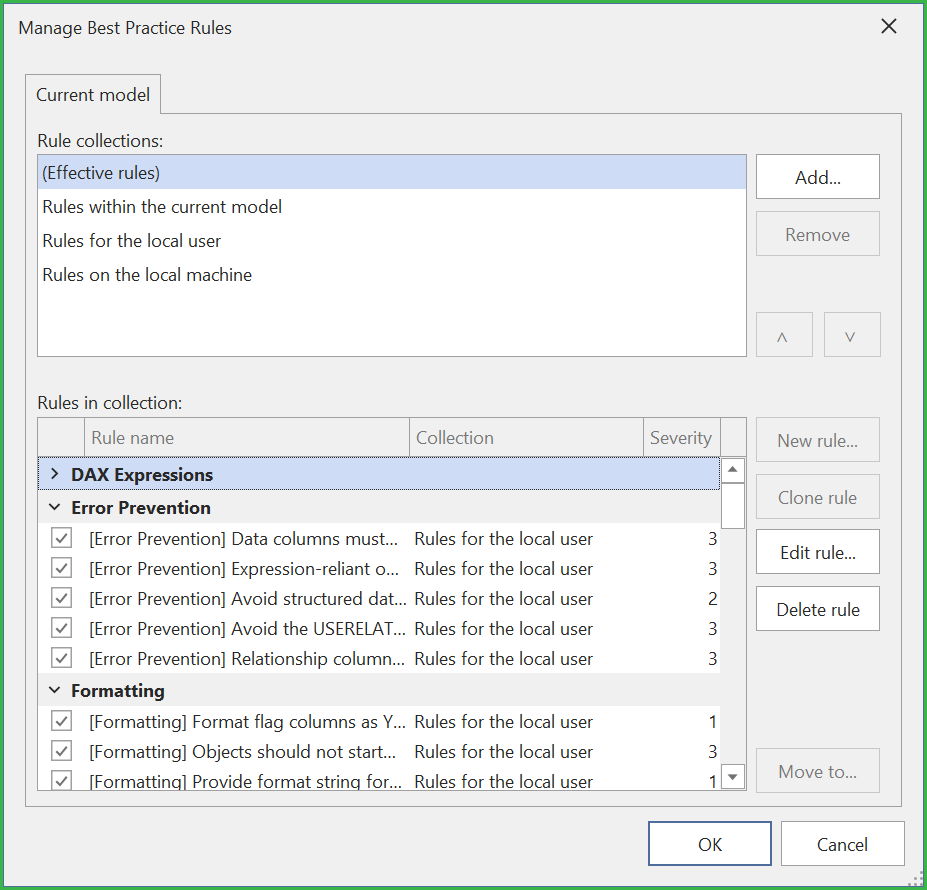Confirm changes with the OK button
The height and width of the screenshot is (890, 927).
tap(709, 843)
